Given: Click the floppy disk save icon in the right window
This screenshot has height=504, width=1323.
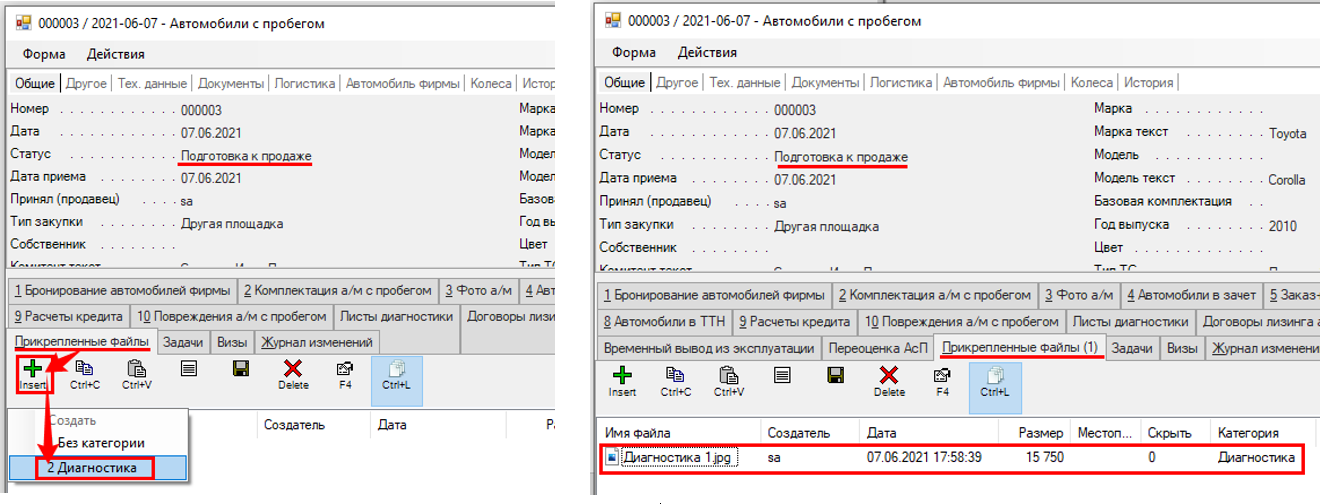Looking at the screenshot, I should pyautogui.click(x=835, y=375).
